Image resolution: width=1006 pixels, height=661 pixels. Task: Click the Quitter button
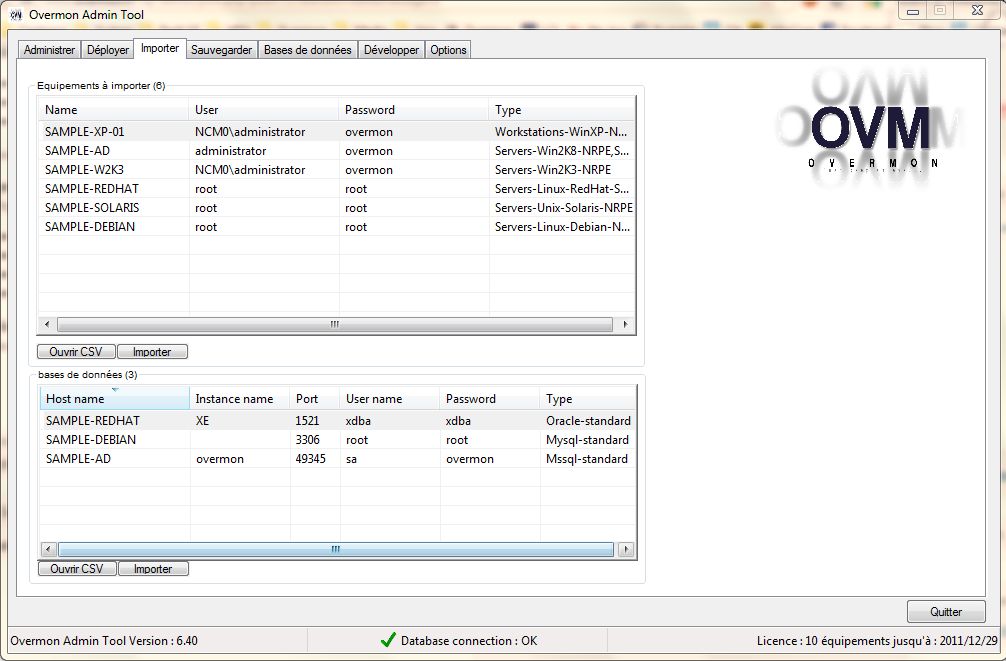945,612
